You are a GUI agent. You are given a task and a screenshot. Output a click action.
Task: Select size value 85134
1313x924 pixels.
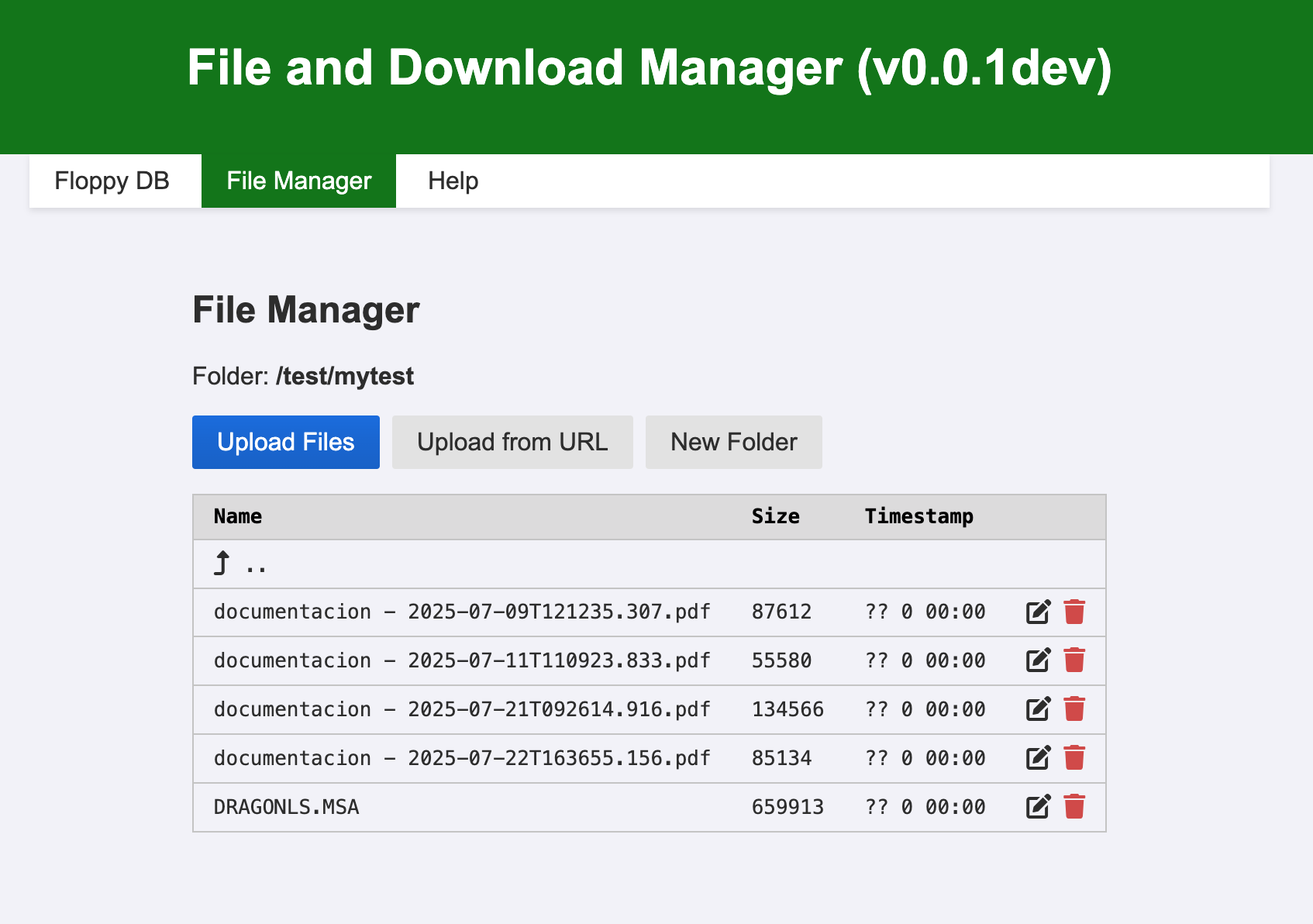(781, 758)
